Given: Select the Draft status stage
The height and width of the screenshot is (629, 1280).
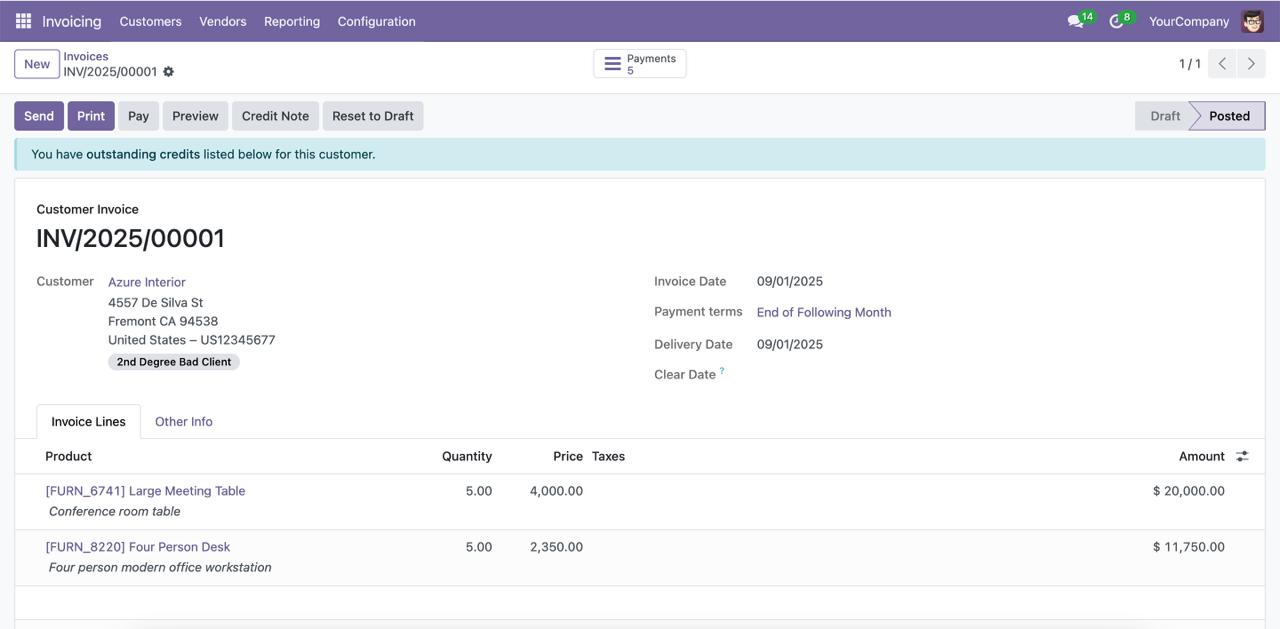Looking at the screenshot, I should [x=1165, y=116].
